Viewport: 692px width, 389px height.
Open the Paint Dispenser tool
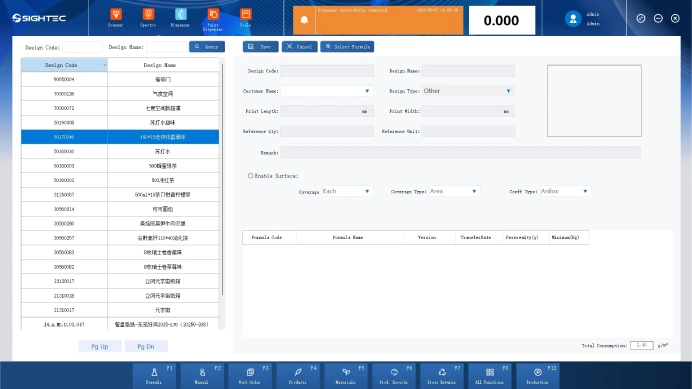click(x=213, y=19)
